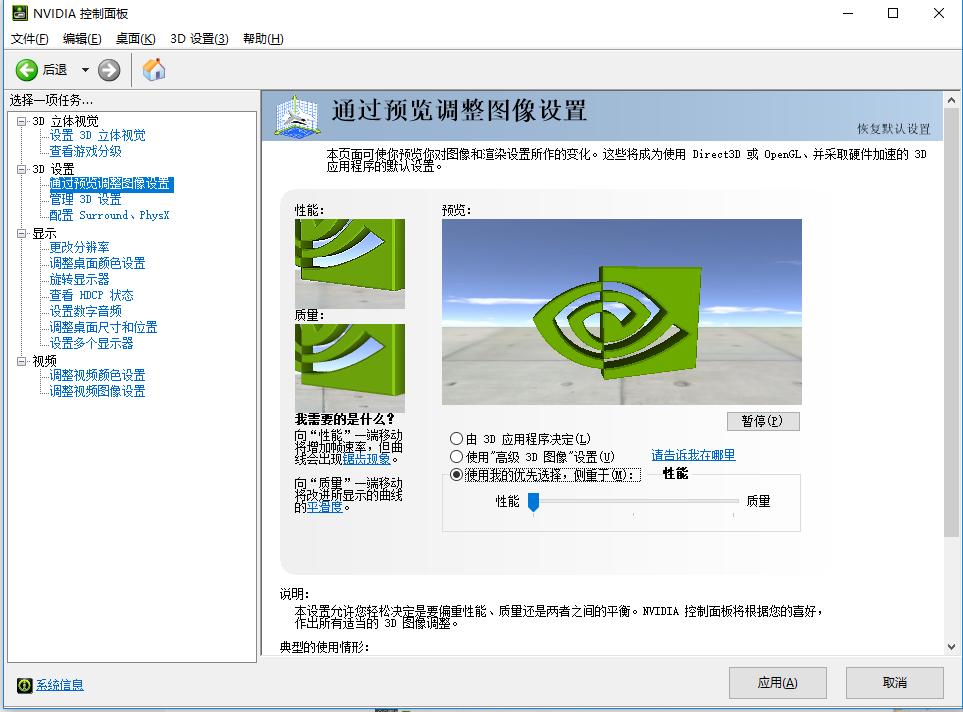Select 使用我的优先选择 option
The image size is (963, 712).
coord(455,474)
